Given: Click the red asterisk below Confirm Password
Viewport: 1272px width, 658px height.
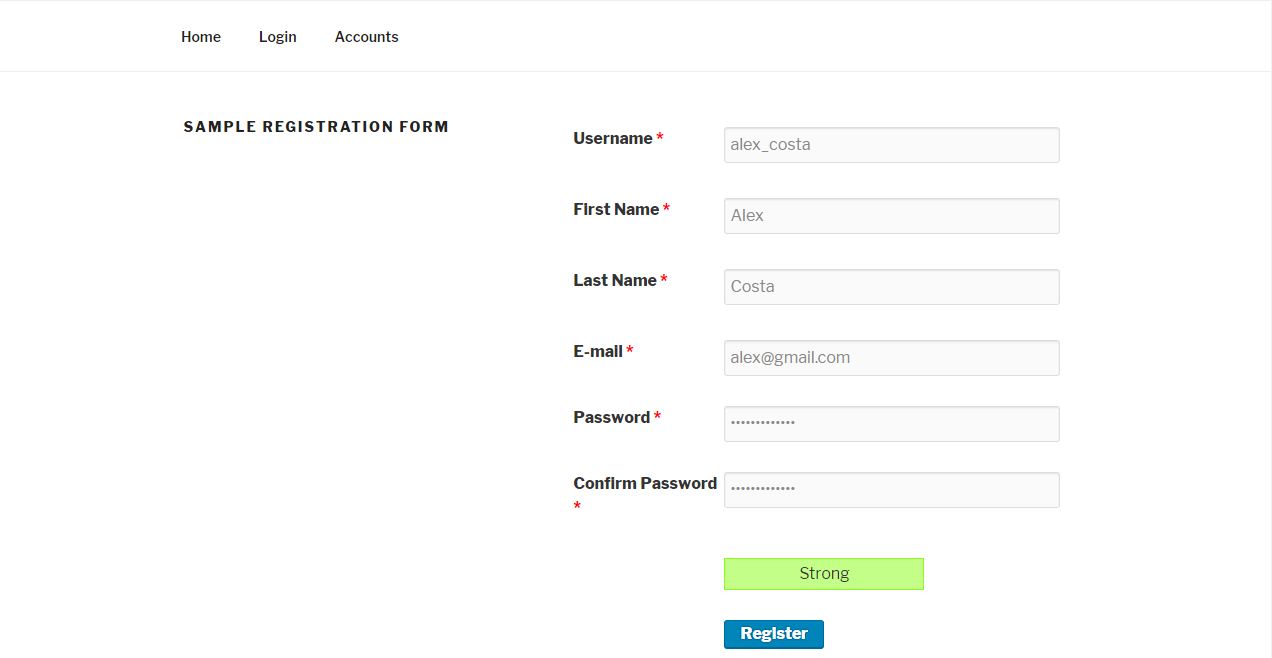Looking at the screenshot, I should 577,507.
